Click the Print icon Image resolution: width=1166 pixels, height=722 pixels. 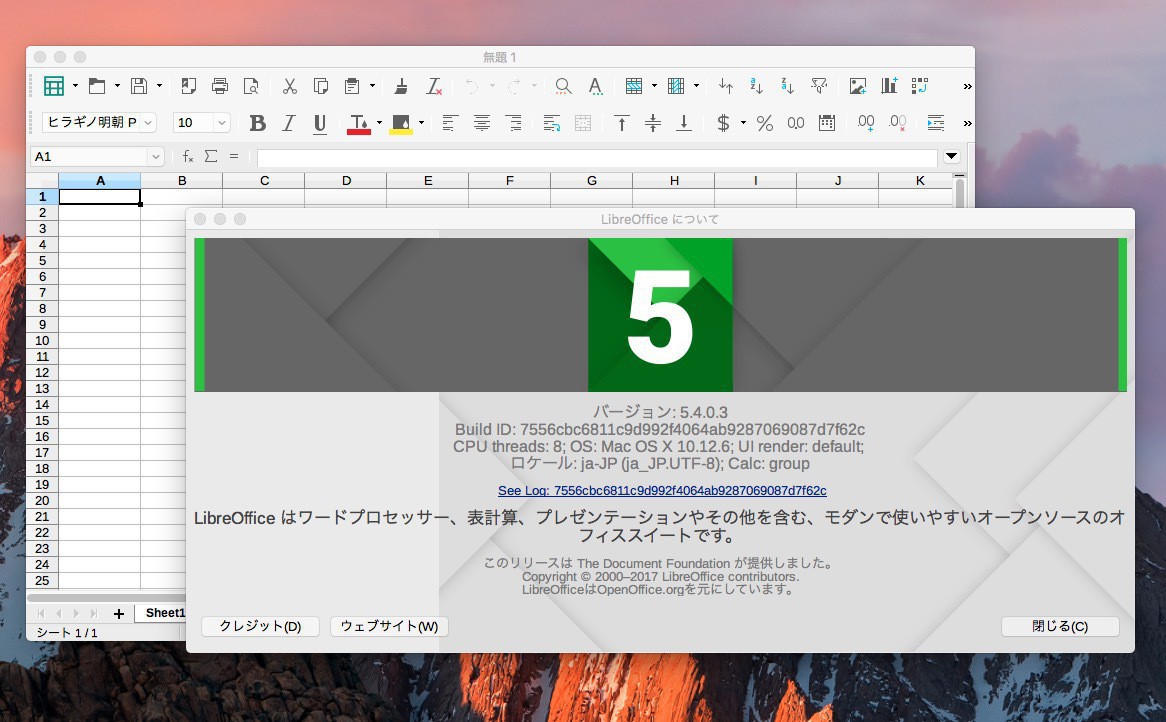(219, 86)
